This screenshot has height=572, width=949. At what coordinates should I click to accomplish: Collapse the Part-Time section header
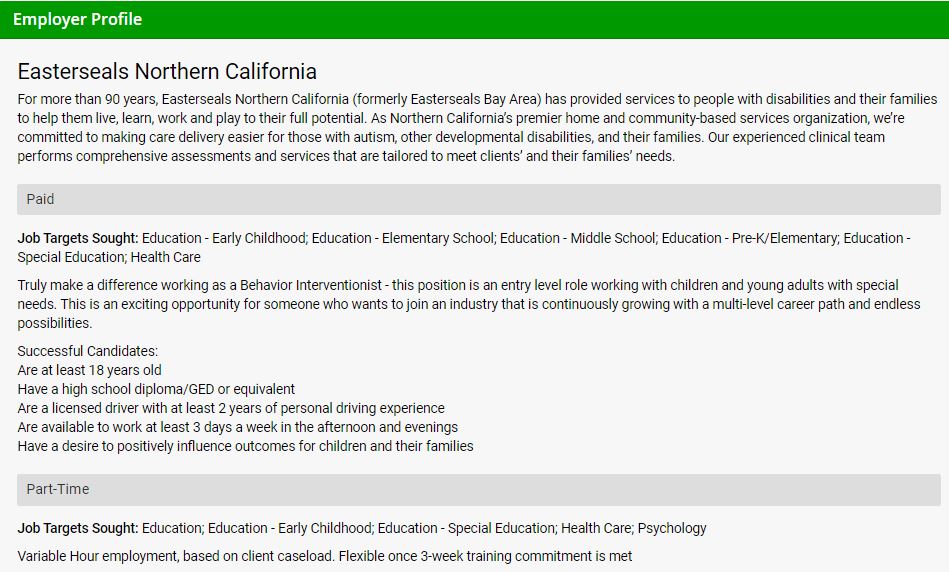pos(478,489)
